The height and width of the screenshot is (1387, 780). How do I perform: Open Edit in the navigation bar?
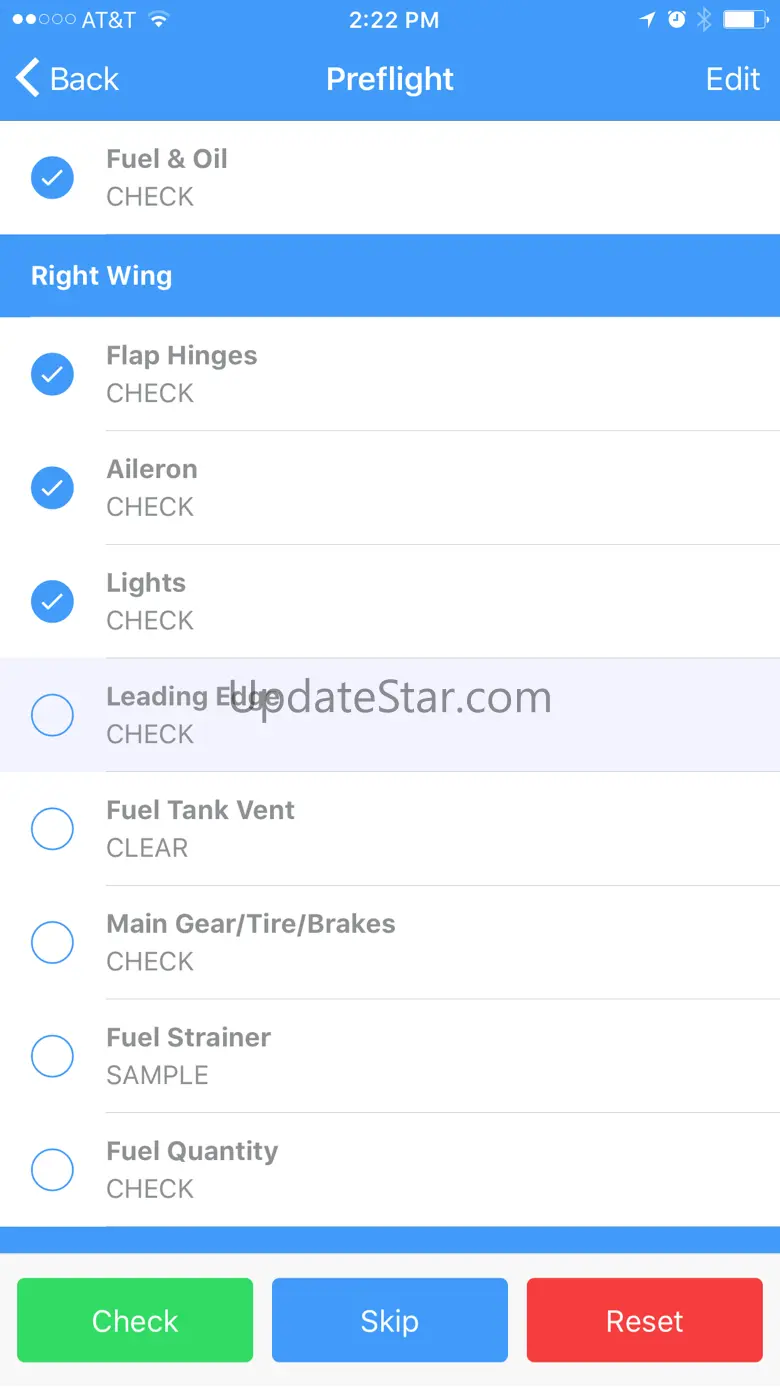pyautogui.click(x=733, y=79)
